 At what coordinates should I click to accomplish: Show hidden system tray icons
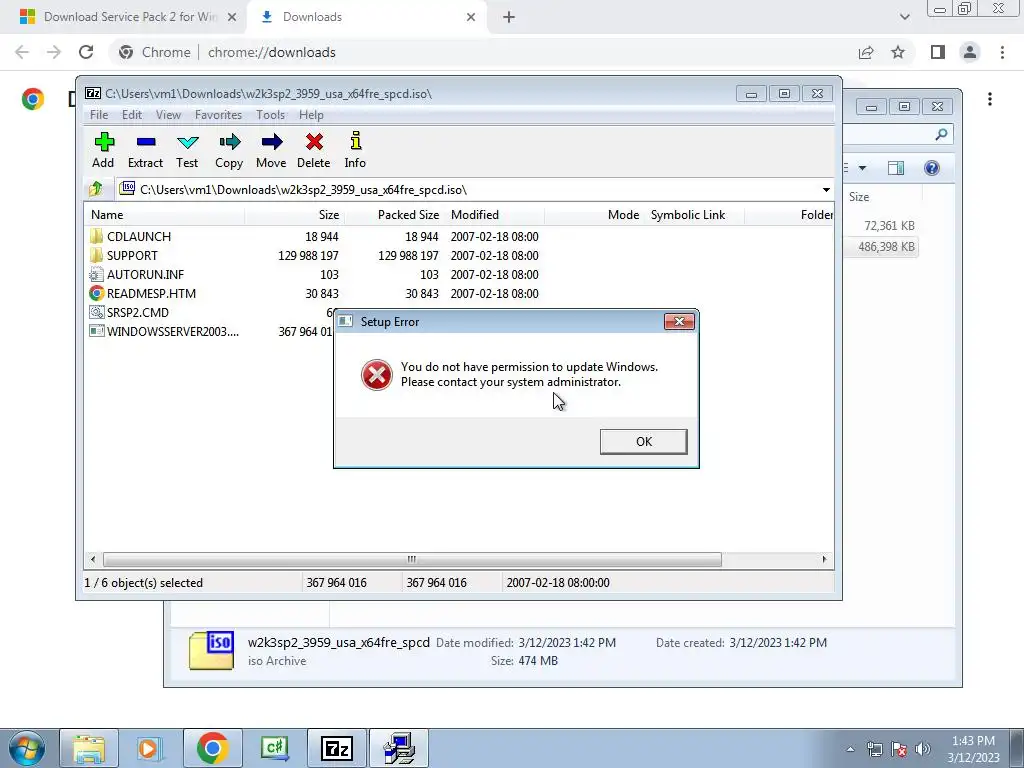(850, 749)
